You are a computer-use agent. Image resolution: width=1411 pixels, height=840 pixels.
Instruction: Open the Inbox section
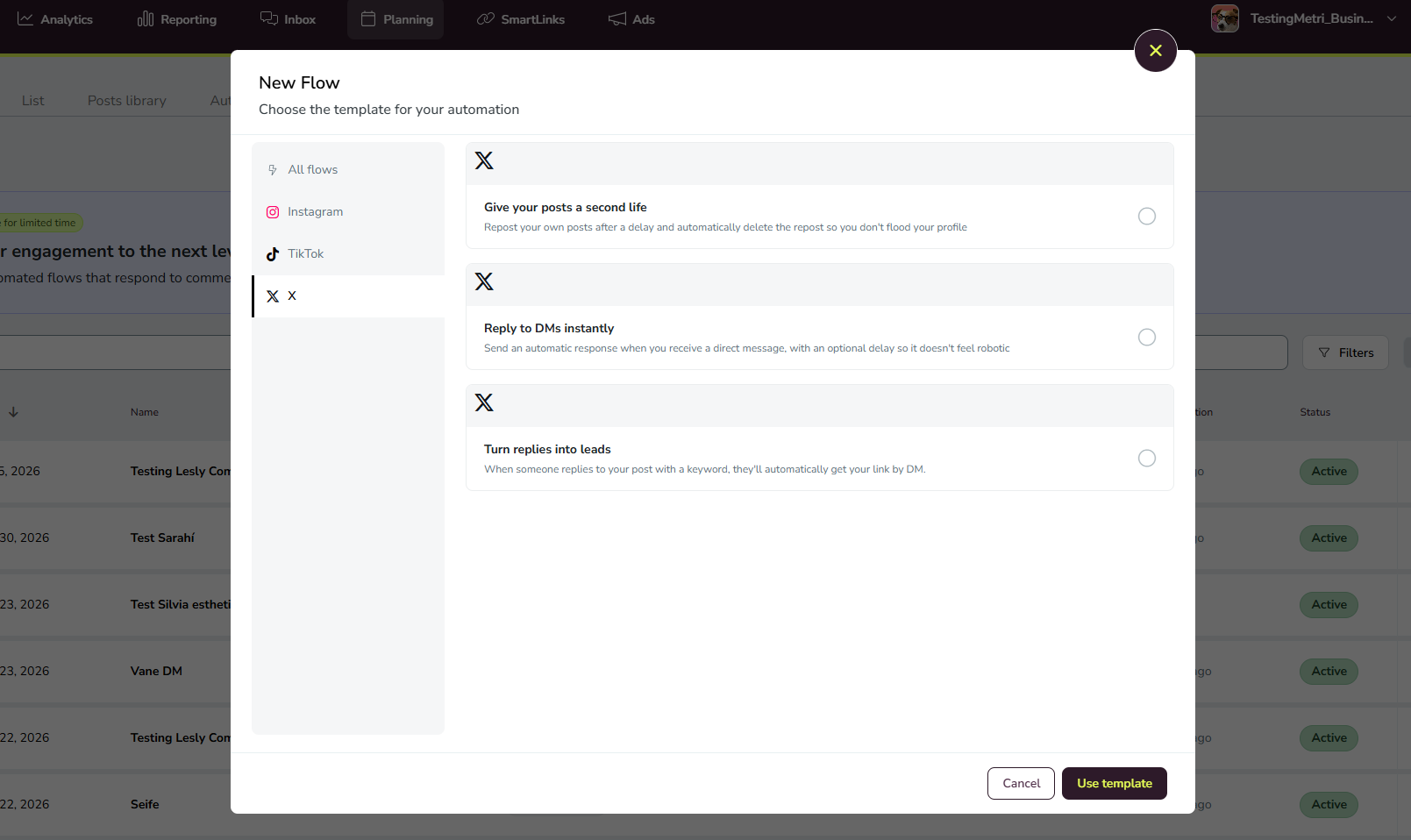tap(288, 19)
